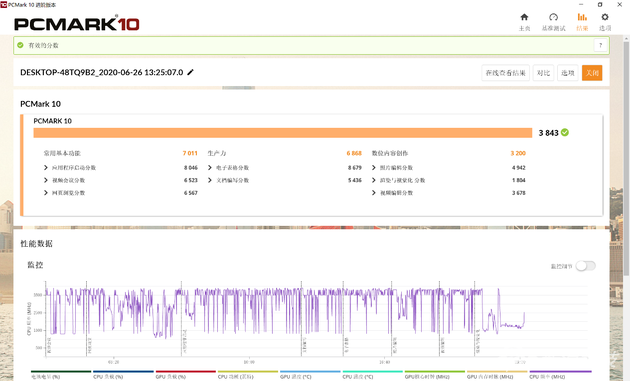Click the view results online button
The image size is (630, 381).
point(505,73)
